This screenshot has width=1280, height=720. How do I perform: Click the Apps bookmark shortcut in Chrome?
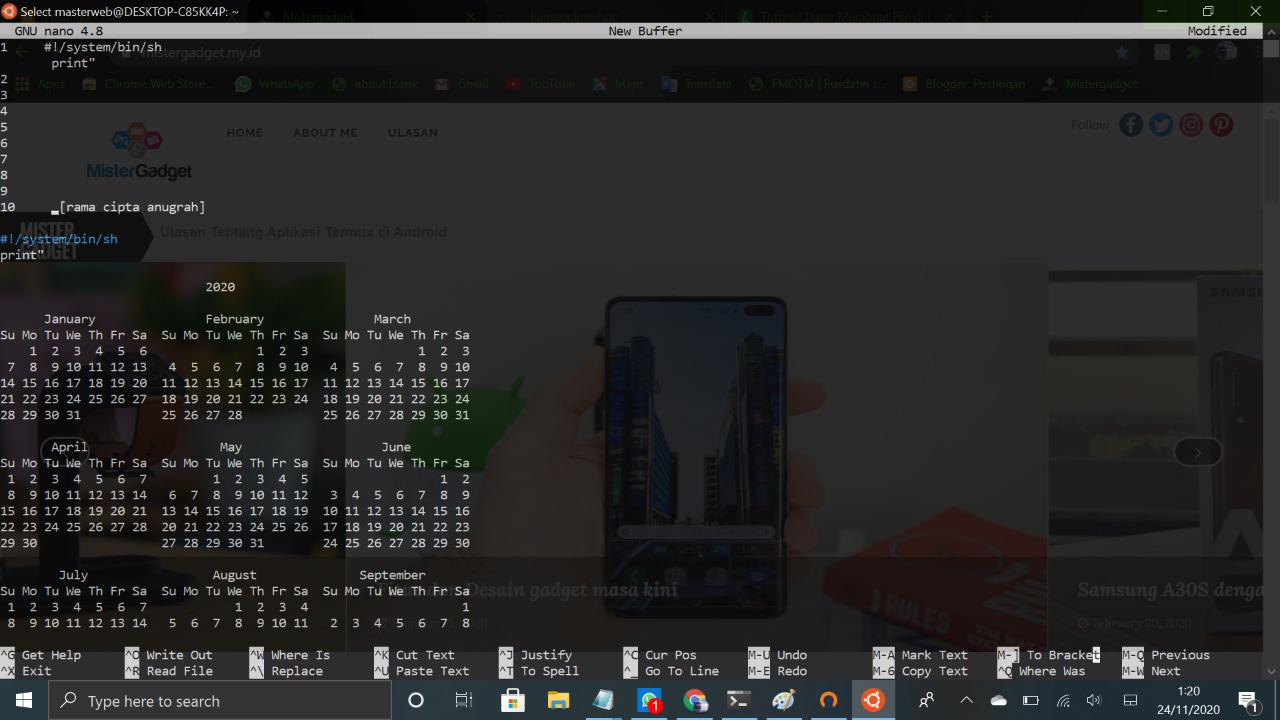42,84
